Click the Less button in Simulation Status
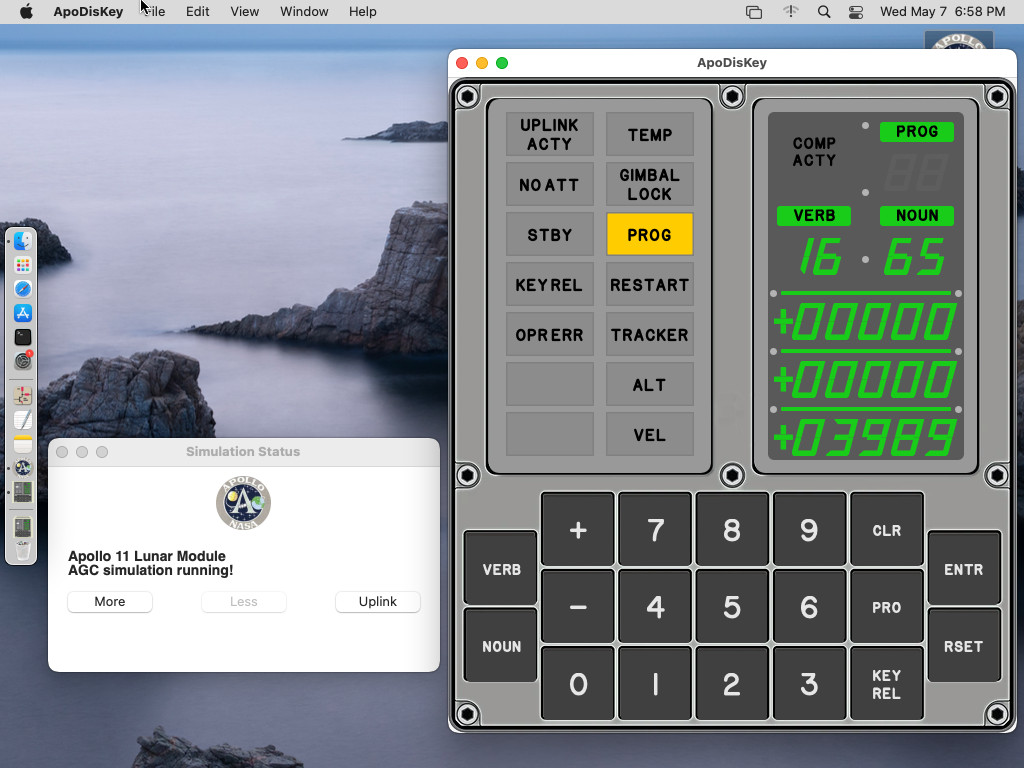 pos(244,601)
